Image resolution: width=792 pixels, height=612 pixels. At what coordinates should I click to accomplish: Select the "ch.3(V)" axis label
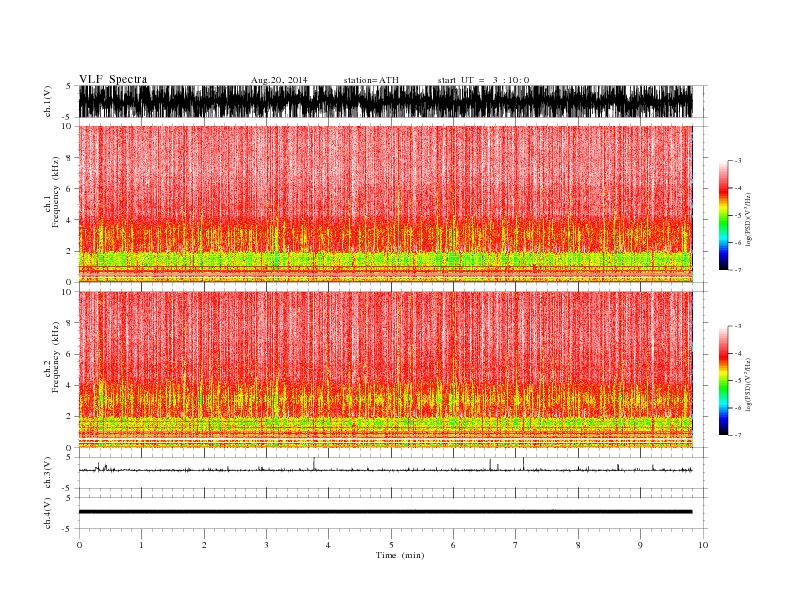coord(48,473)
